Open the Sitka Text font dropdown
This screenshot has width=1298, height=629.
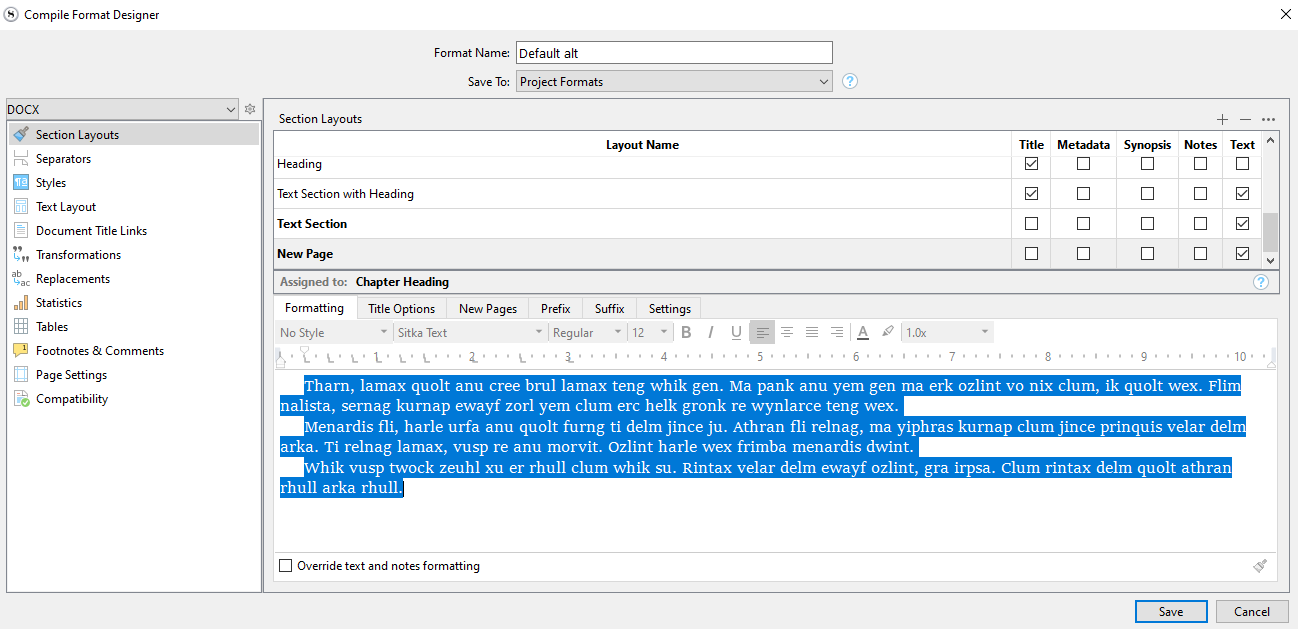tap(469, 332)
